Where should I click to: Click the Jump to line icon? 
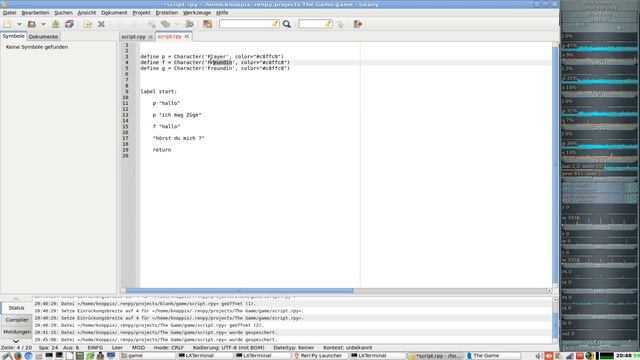point(340,24)
